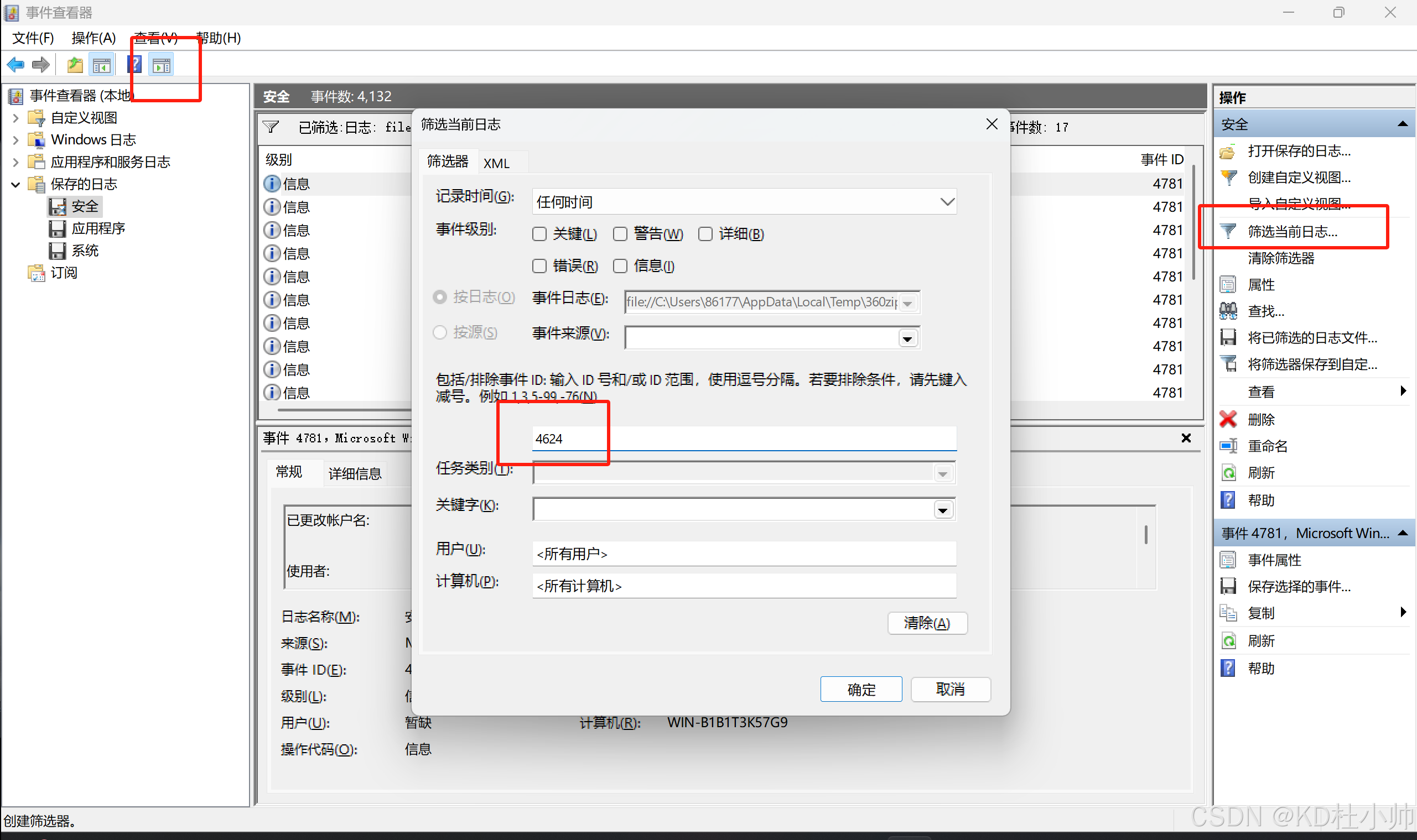Enable the 关键(L) checkbox
This screenshot has width=1417, height=840.
[x=539, y=234]
